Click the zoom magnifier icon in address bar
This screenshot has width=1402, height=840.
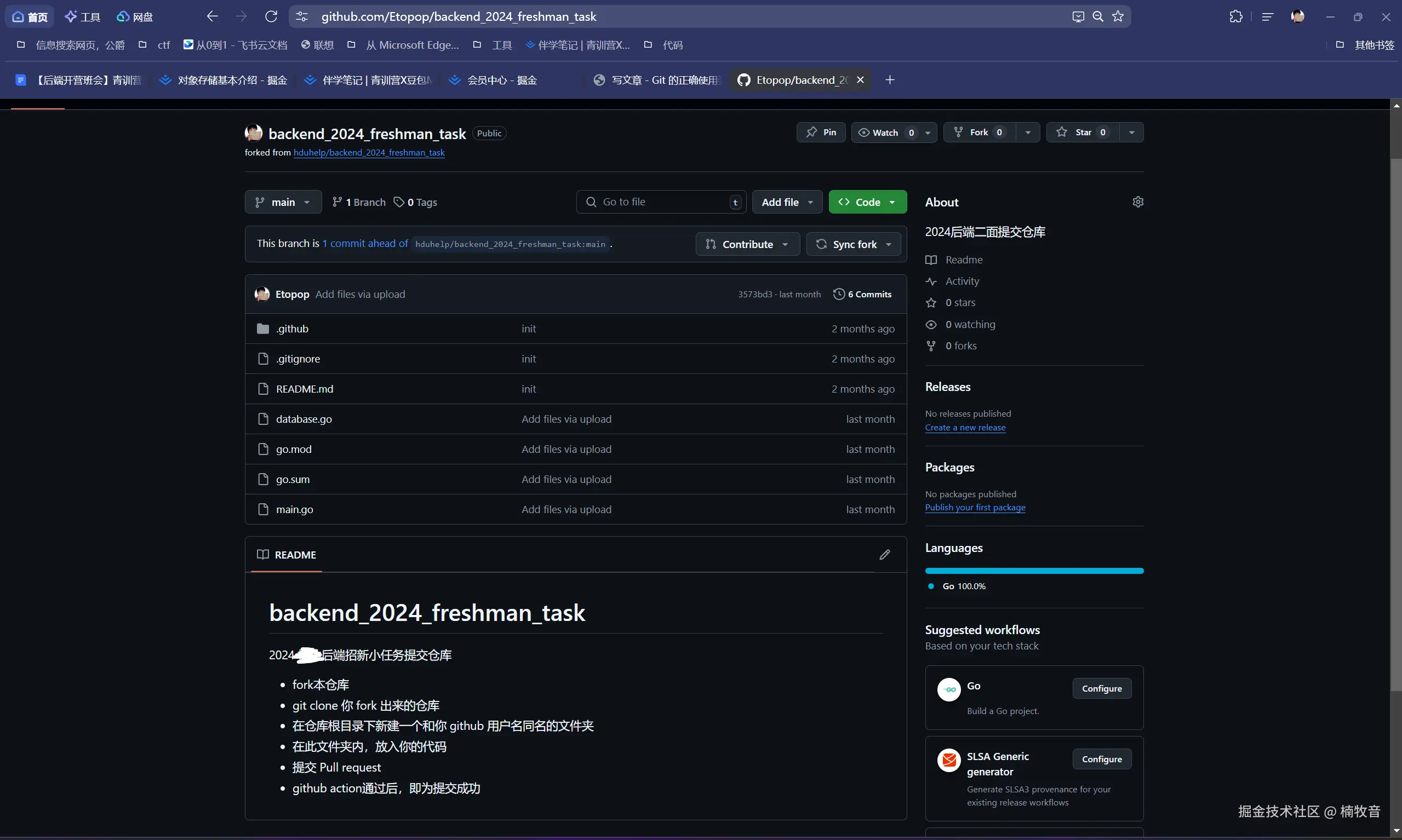coord(1098,16)
